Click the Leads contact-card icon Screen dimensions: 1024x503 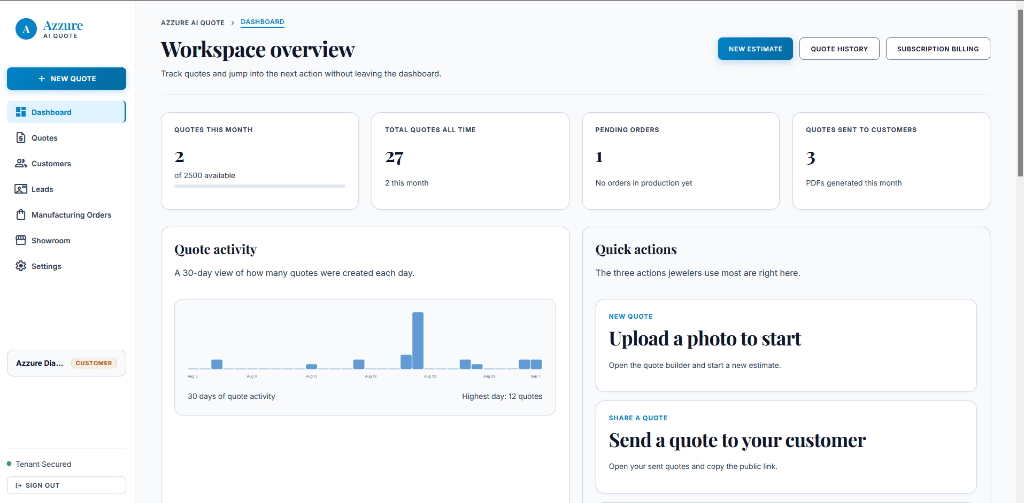point(20,189)
